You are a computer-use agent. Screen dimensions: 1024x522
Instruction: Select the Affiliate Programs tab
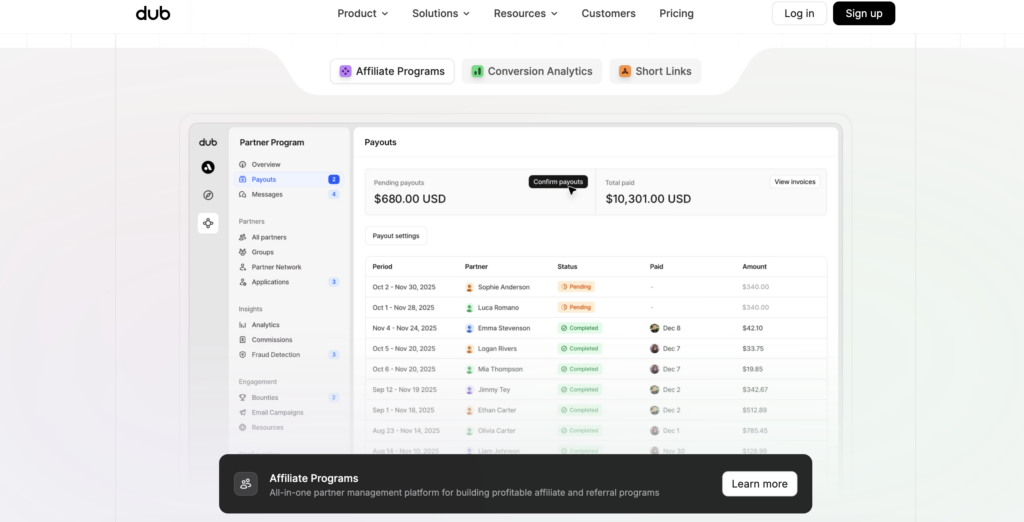tap(392, 71)
